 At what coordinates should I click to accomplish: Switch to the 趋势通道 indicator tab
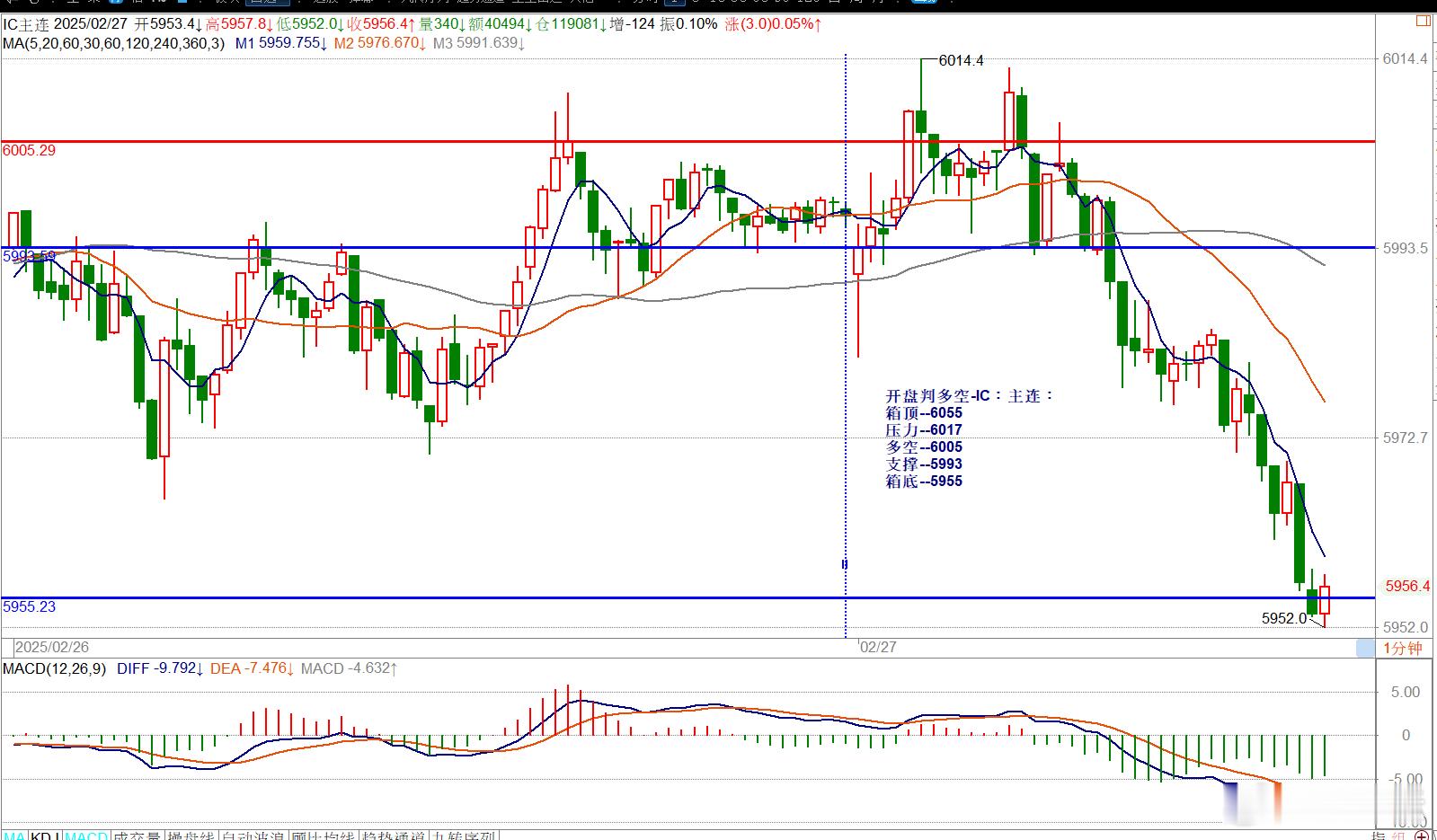tap(394, 836)
